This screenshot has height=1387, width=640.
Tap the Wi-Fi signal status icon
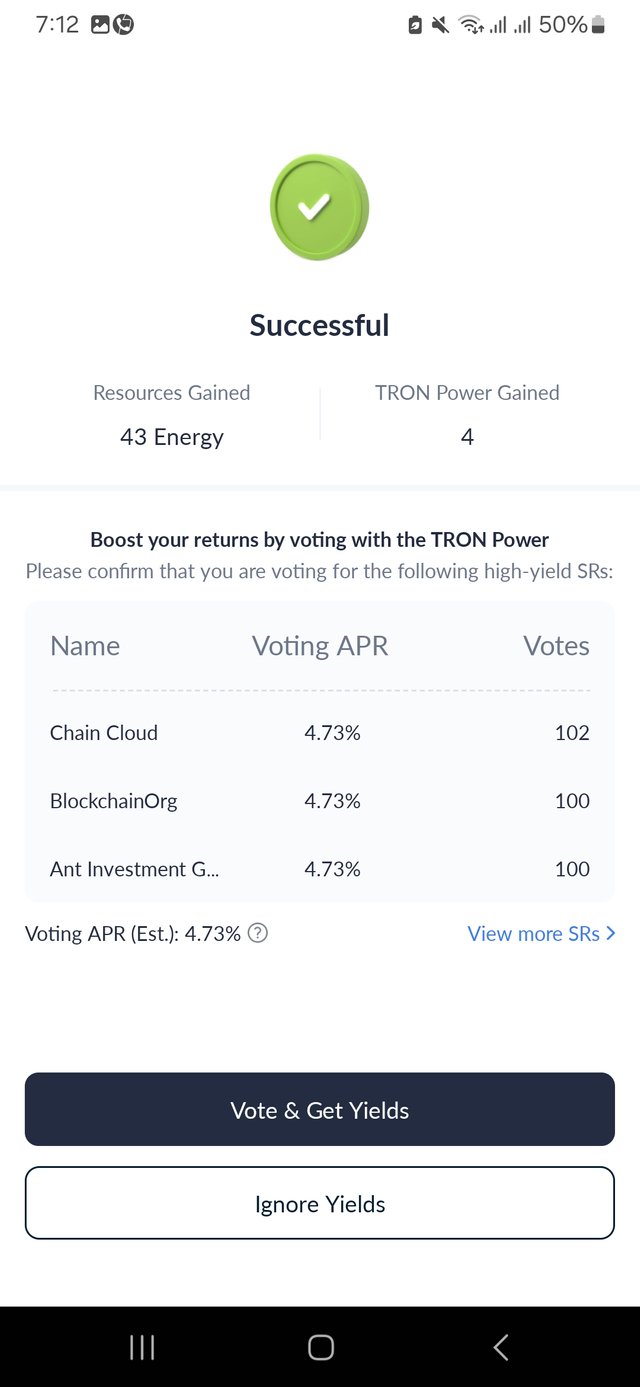(x=471, y=25)
